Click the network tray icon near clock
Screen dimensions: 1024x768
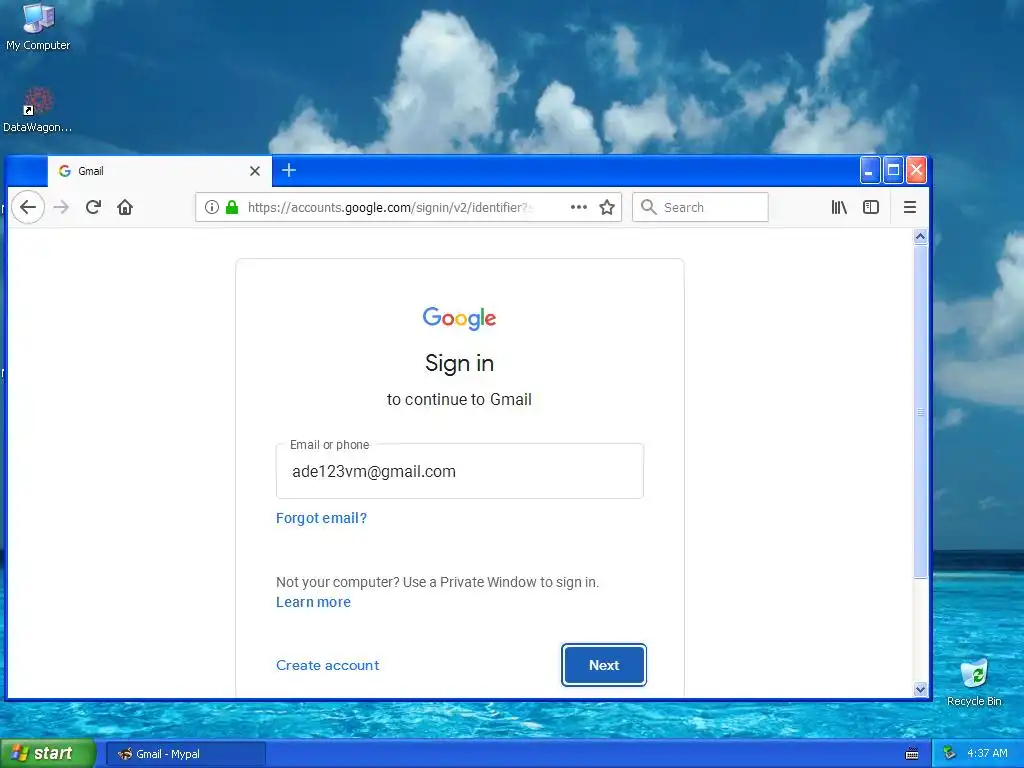(949, 753)
